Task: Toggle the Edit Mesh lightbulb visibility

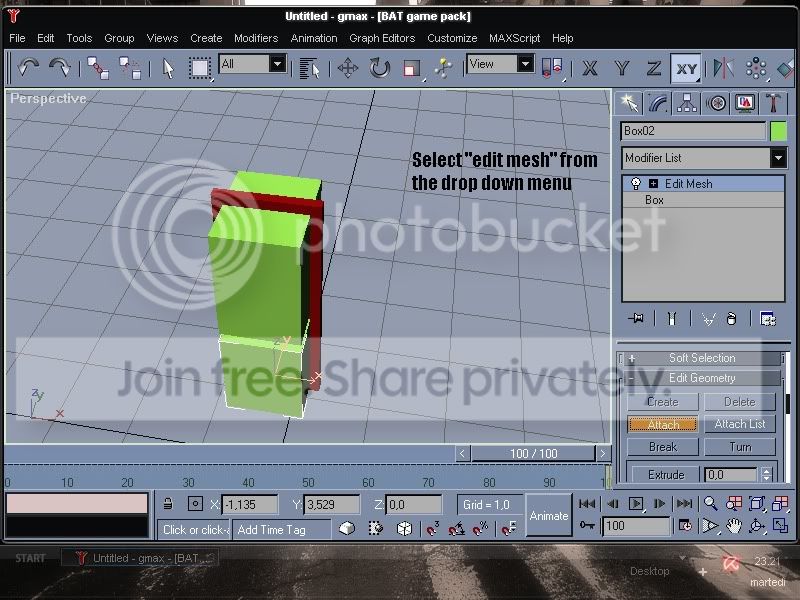Action: (x=635, y=183)
